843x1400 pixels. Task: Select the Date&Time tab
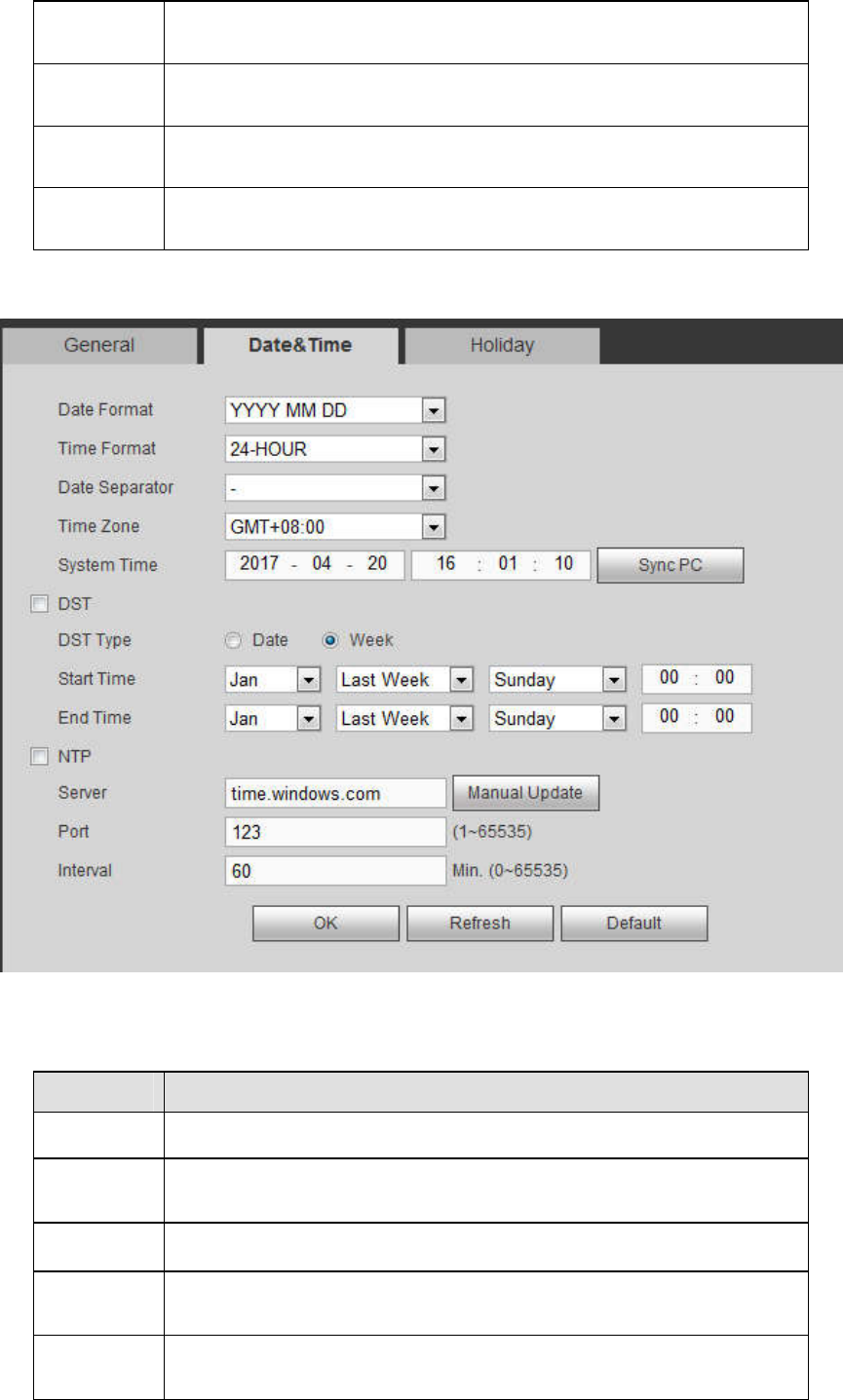point(300,345)
